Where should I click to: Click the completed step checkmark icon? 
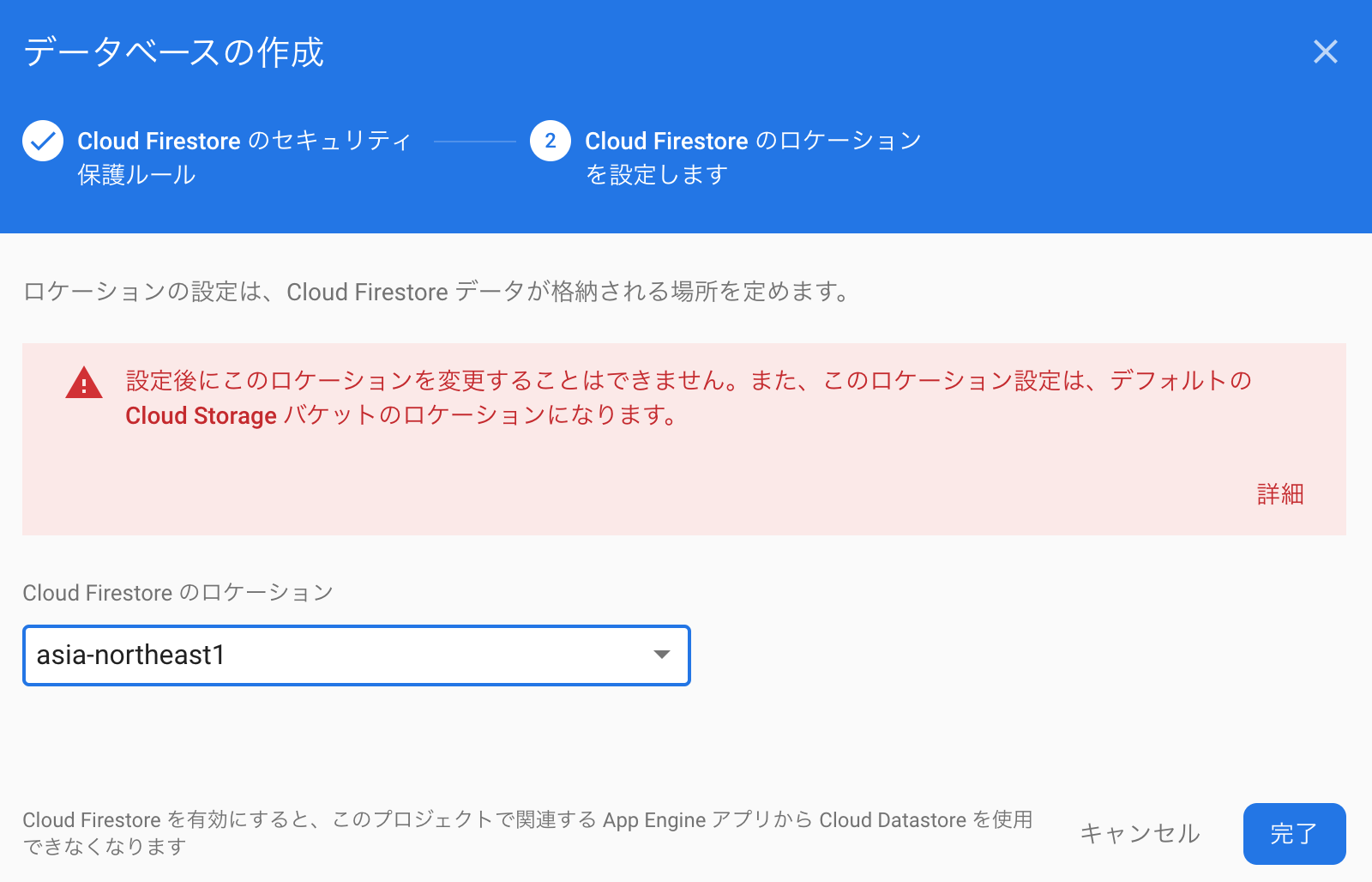(x=43, y=141)
